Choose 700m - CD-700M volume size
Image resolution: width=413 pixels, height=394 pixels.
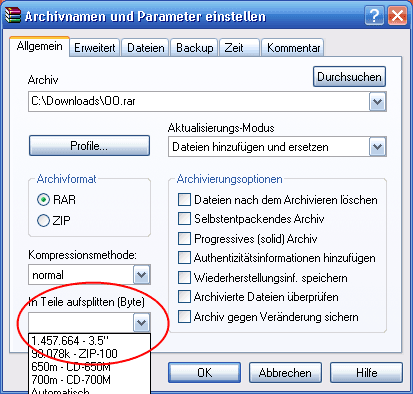coord(90,380)
